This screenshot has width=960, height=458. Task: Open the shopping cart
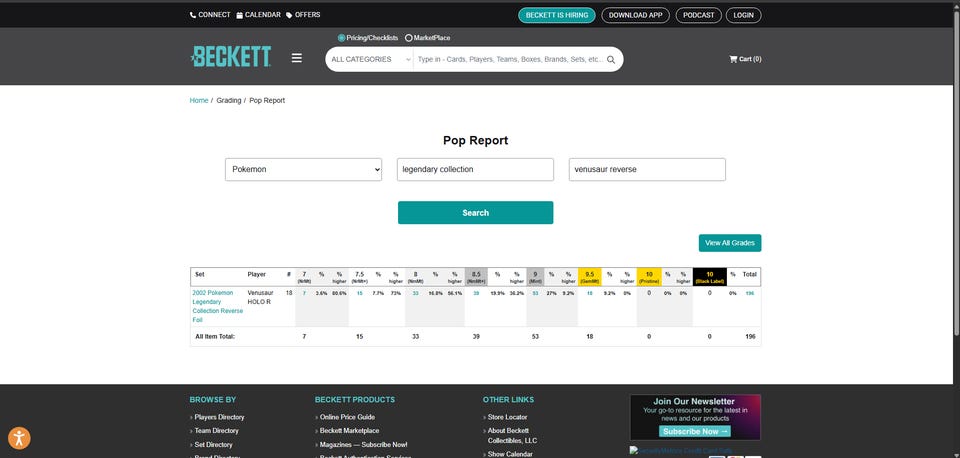[x=745, y=59]
